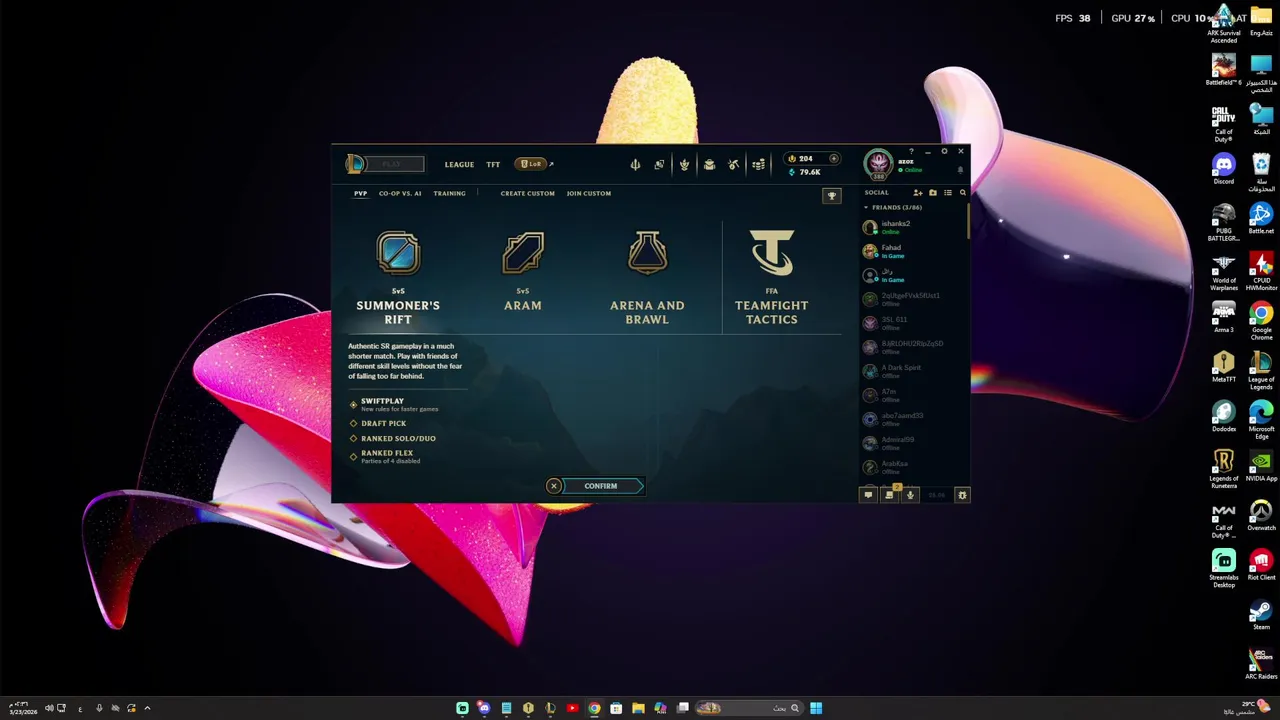Cancel lobby with X beside Confirm
Screen dimensions: 1280x720
[553, 486]
